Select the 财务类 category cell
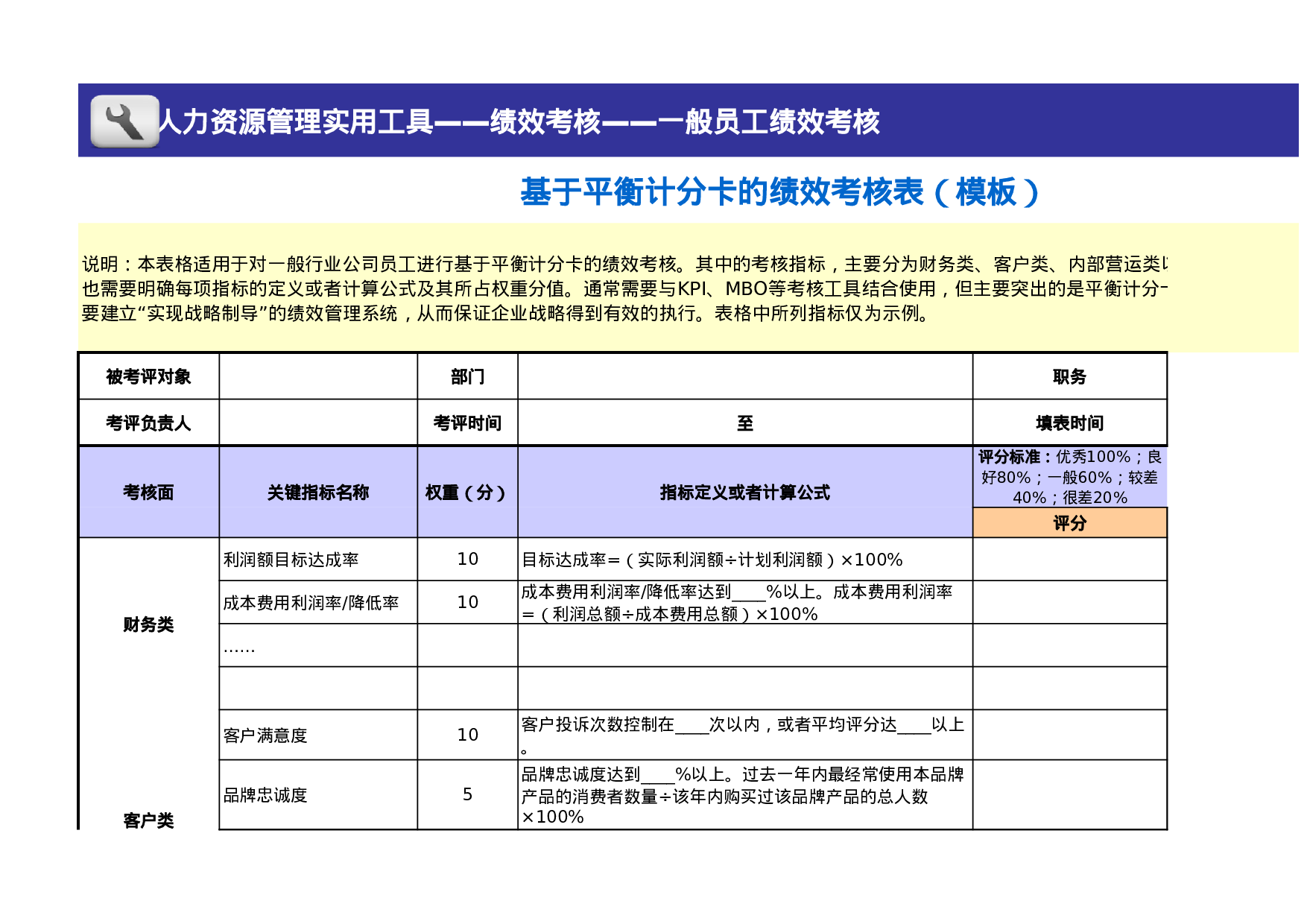The image size is (1307, 924). 149,626
